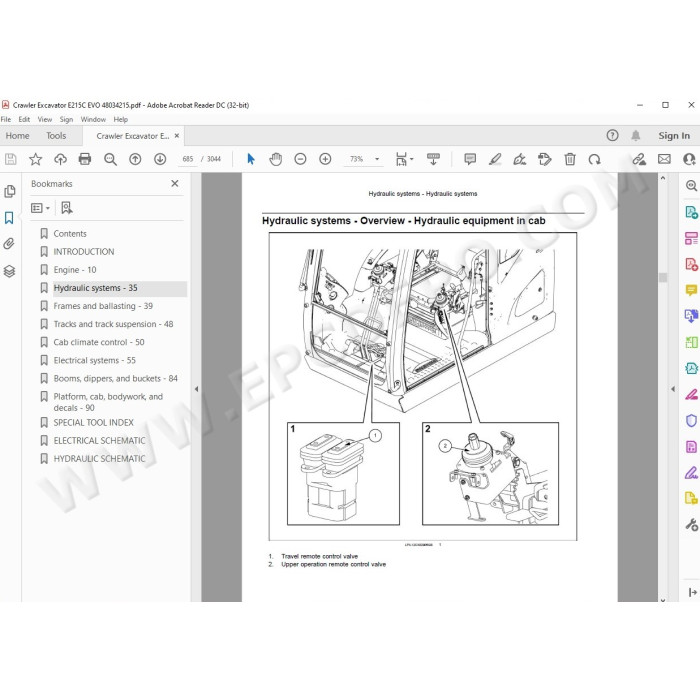700x700 pixels.
Task: Open the help question mark icon
Action: 612,135
